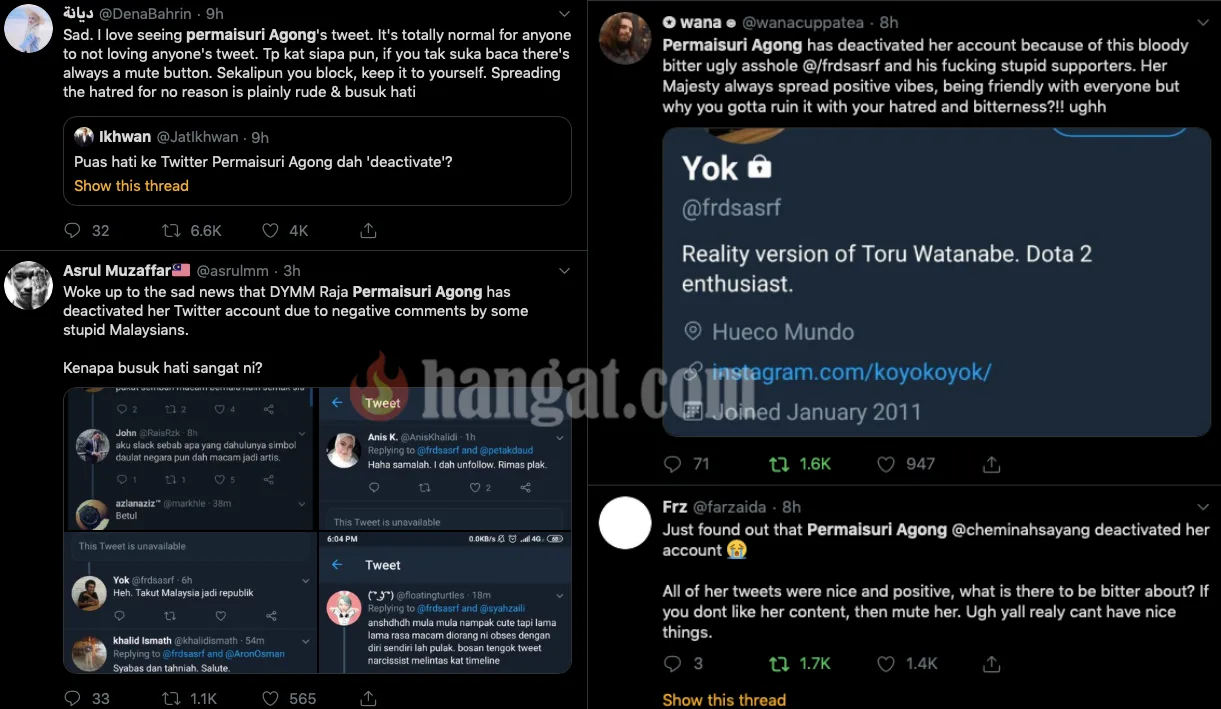Share Frz's tweet using share icon
This screenshot has width=1221, height=709.
pos(991,663)
